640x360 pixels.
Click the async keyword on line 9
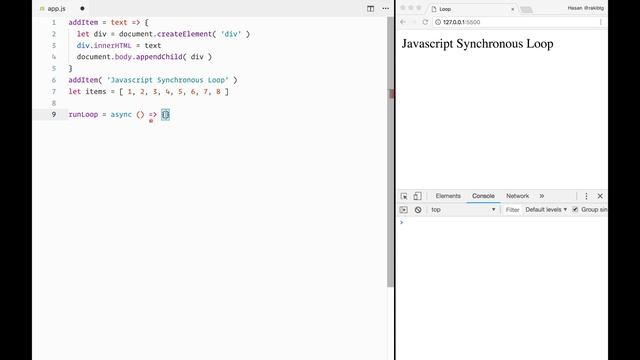121,114
